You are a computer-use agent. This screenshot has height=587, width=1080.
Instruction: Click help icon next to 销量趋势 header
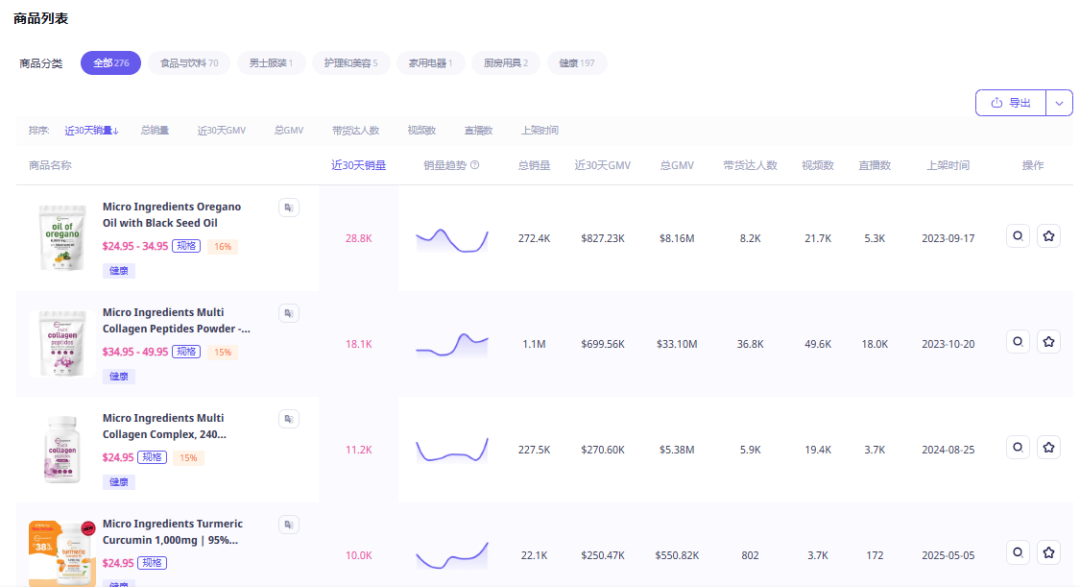[x=475, y=166]
